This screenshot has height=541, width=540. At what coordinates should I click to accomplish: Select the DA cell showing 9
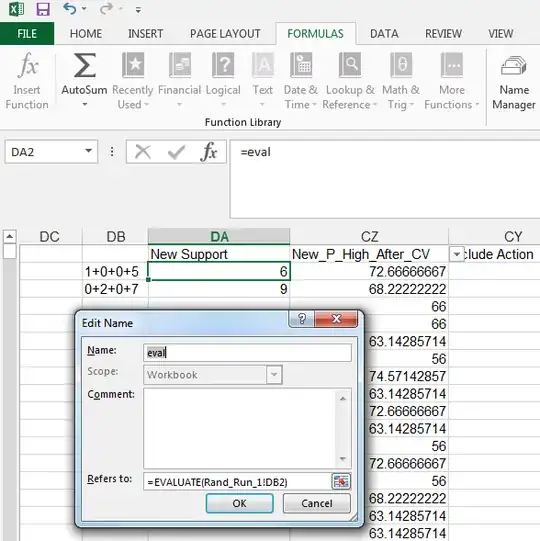(x=219, y=289)
